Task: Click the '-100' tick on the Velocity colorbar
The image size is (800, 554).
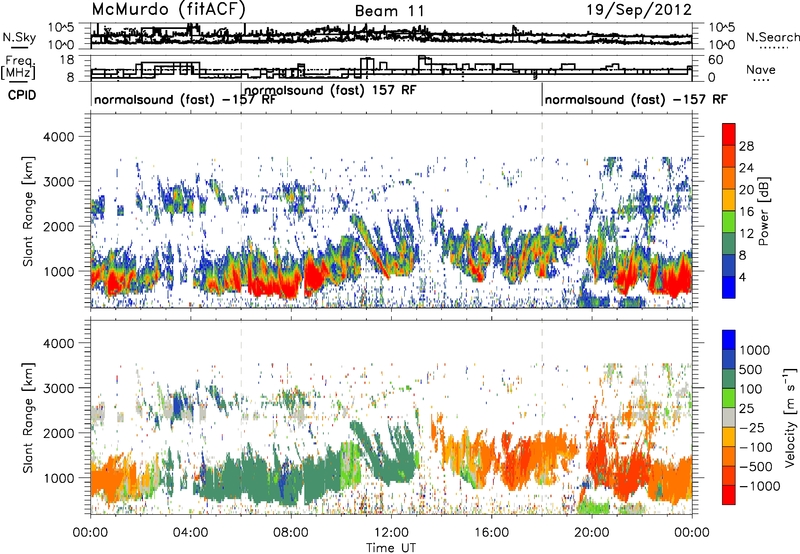Action: click(756, 447)
